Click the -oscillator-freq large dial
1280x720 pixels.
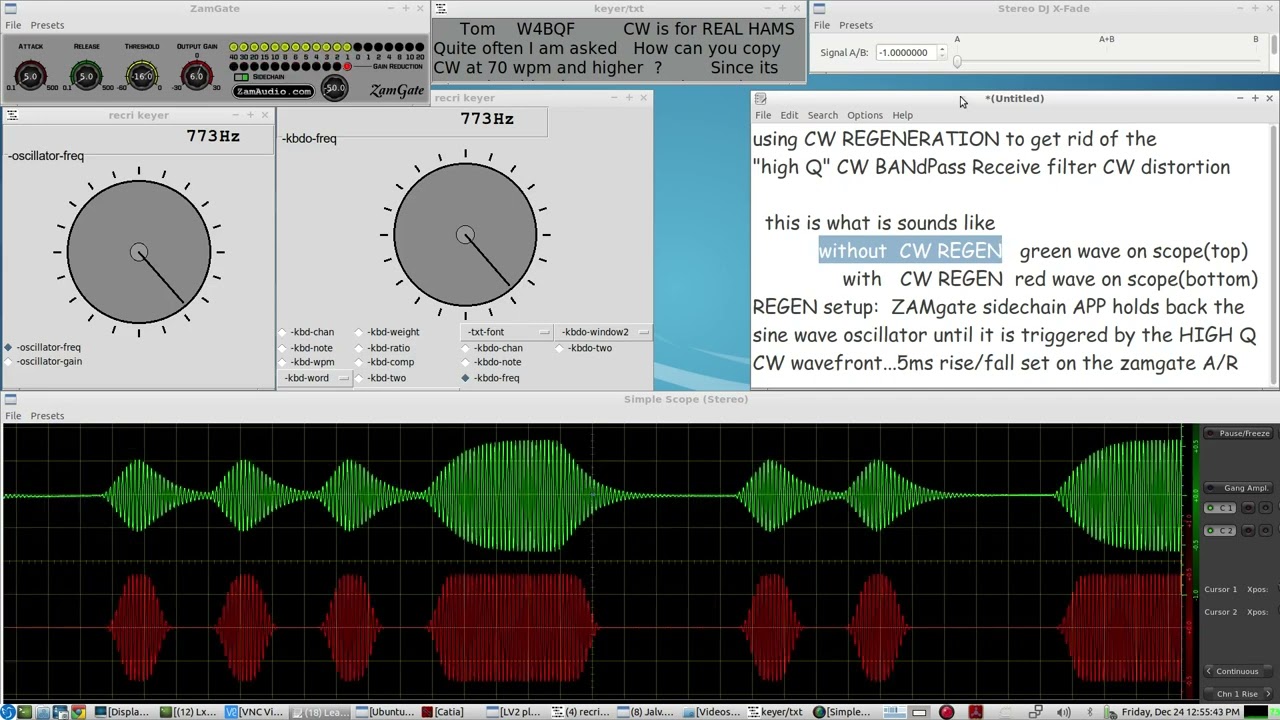pos(139,252)
